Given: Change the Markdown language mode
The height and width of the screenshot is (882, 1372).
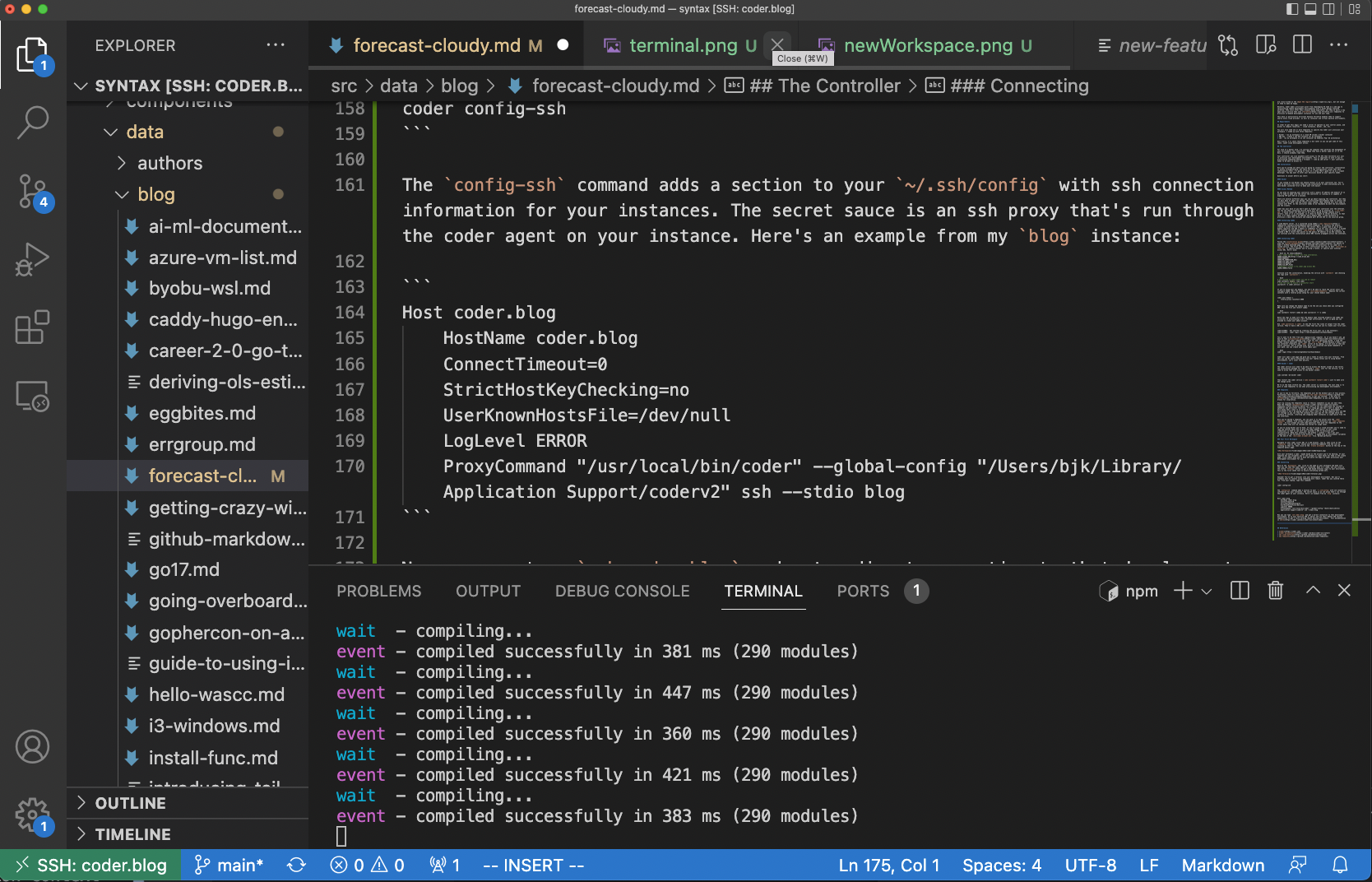Looking at the screenshot, I should coord(1222,866).
